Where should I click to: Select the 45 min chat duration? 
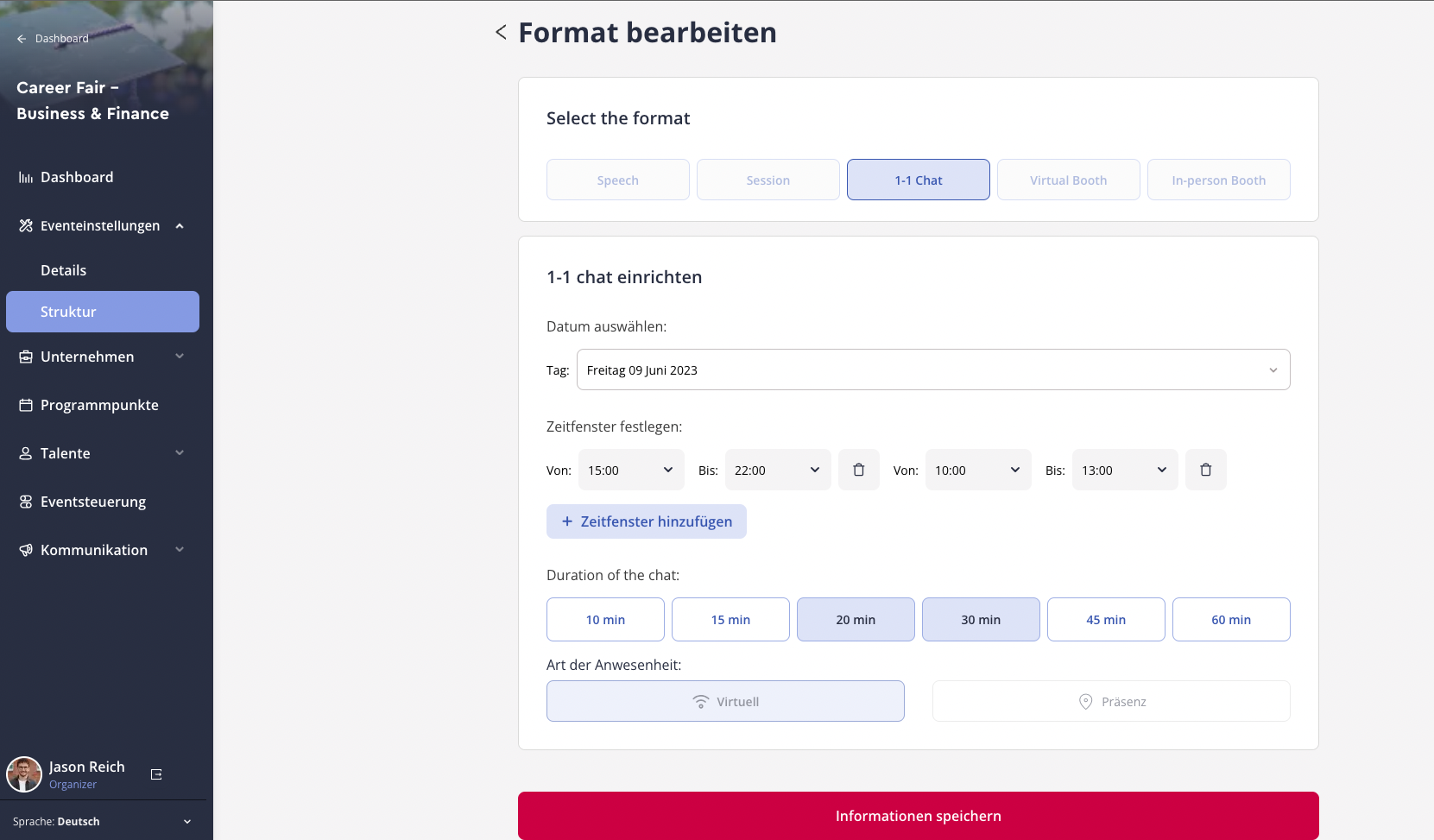[x=1105, y=620]
